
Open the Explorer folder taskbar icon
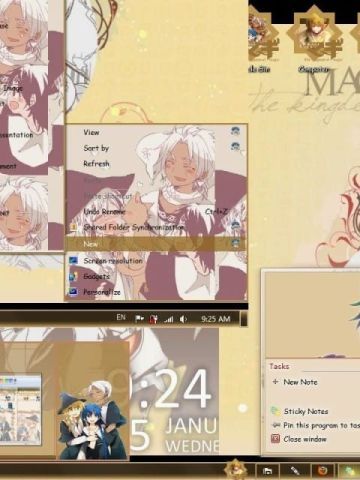pos(267,471)
